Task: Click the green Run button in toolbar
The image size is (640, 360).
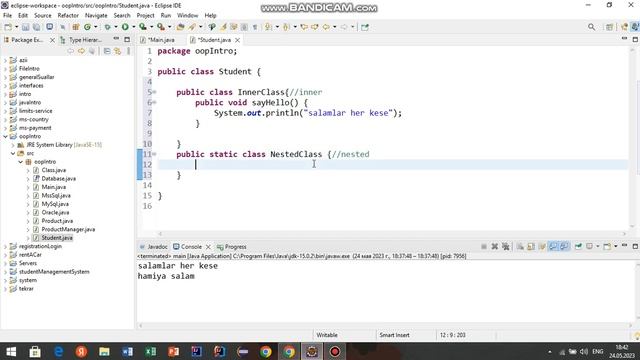Action: [125, 27]
